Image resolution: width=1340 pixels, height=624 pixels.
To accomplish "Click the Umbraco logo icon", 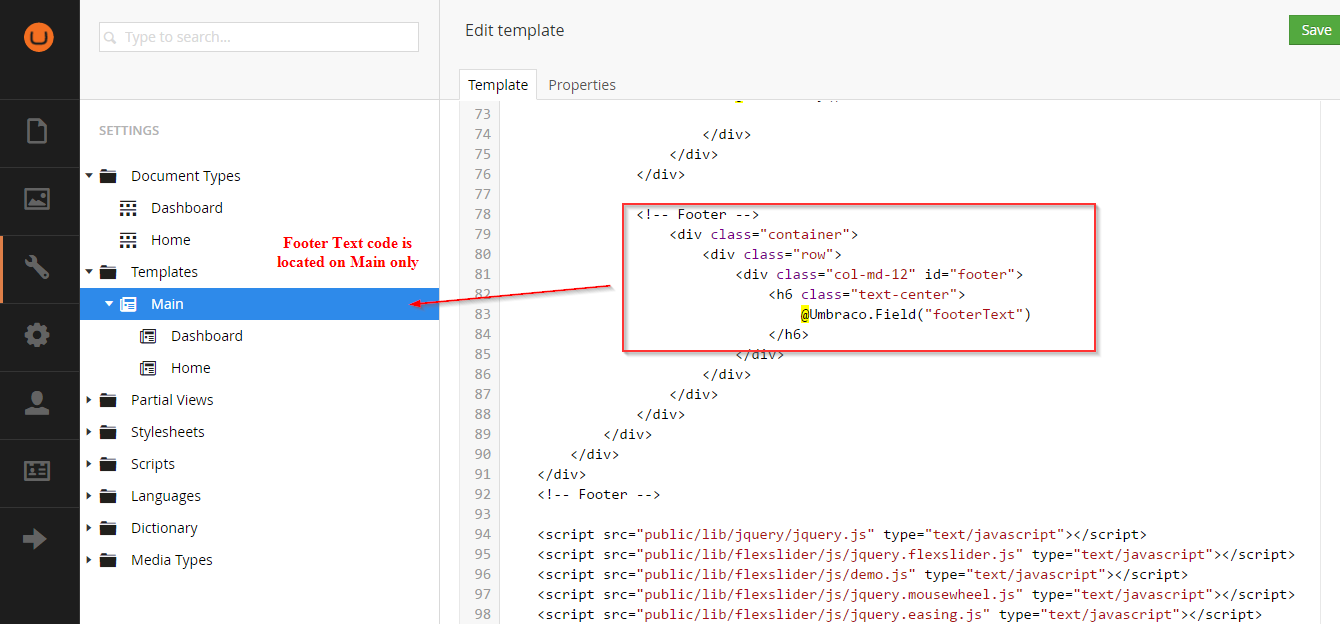I will pyautogui.click(x=40, y=37).
